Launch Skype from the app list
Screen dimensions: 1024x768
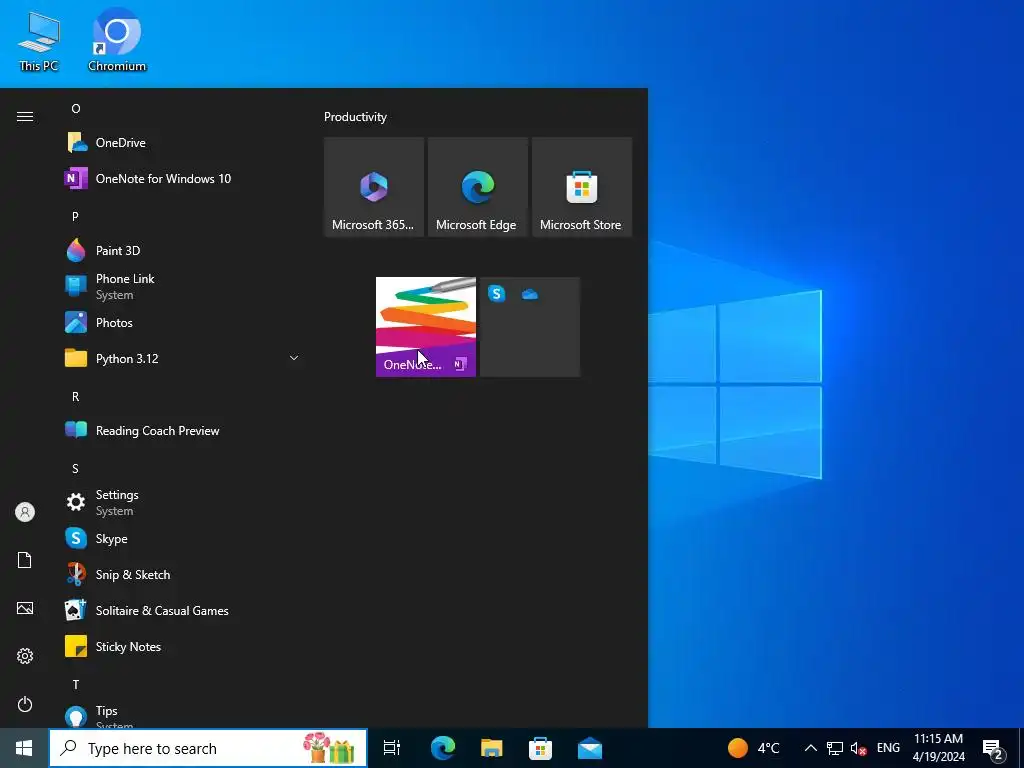(183, 539)
